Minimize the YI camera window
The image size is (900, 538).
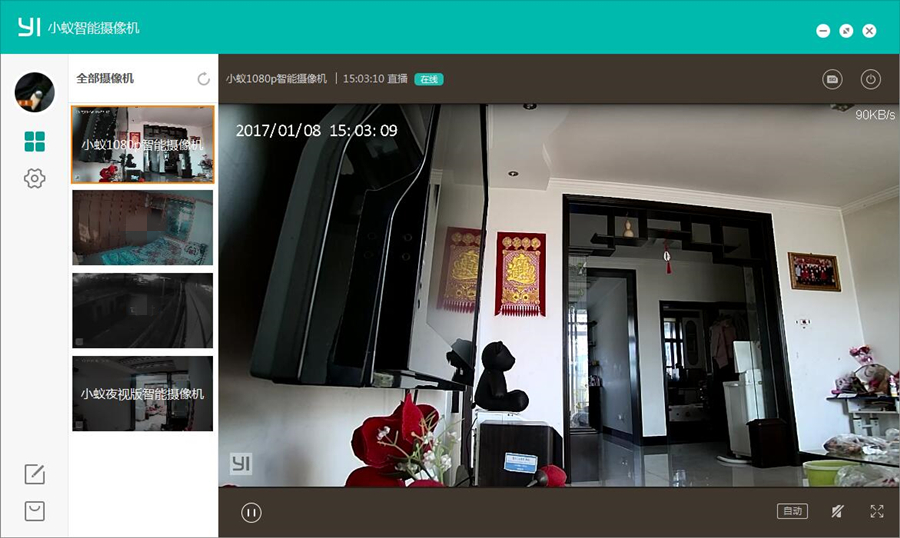[x=823, y=31]
